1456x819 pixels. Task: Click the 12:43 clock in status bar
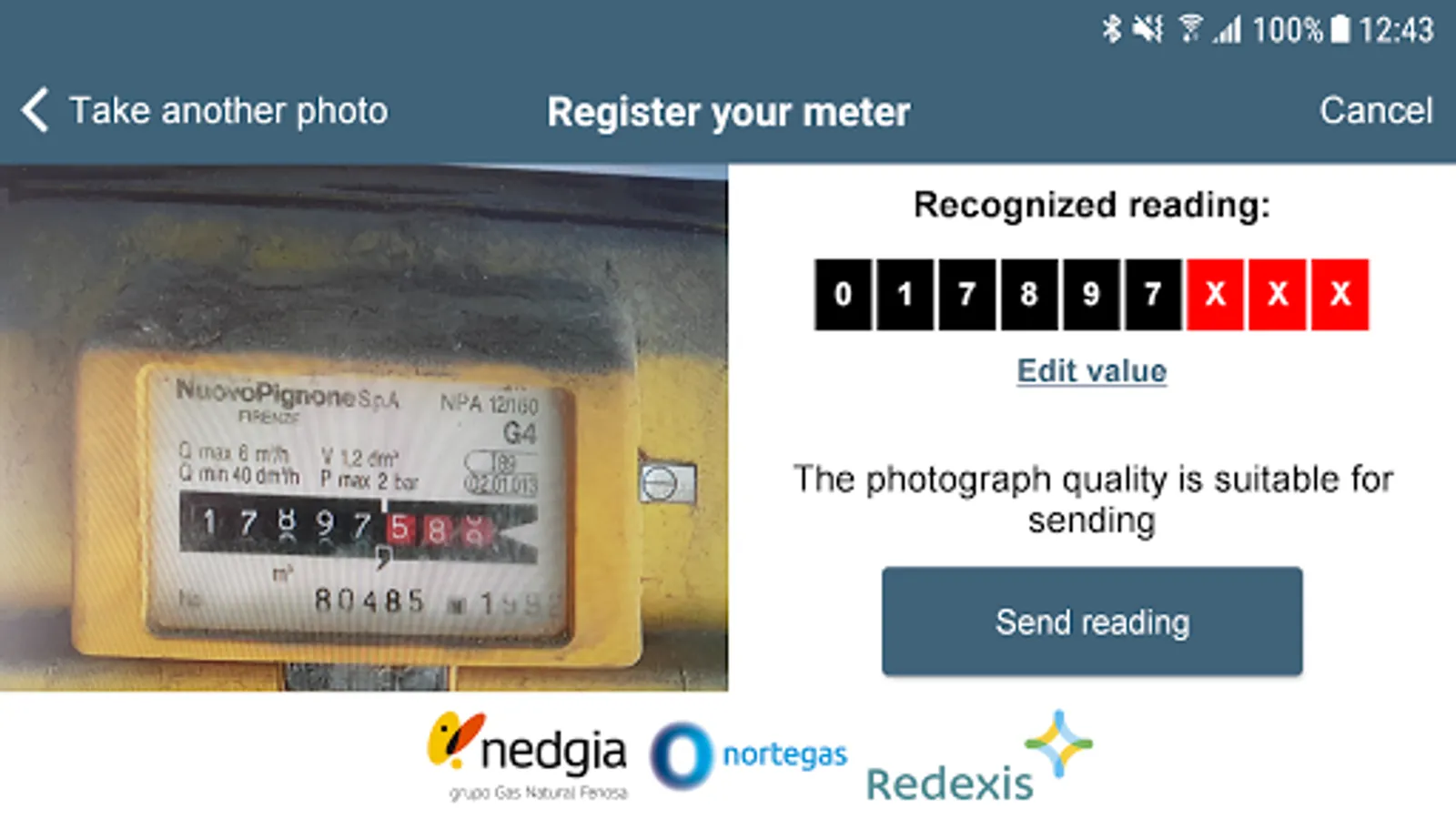(x=1396, y=30)
